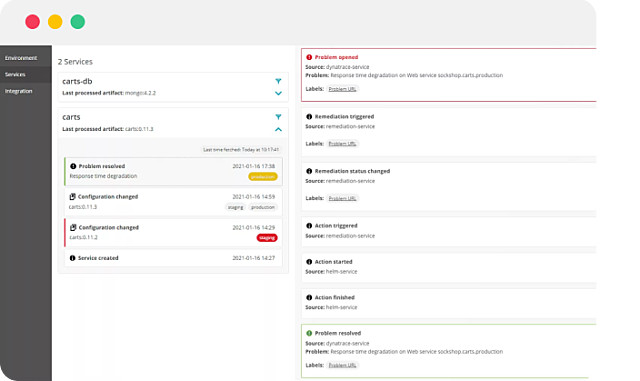Filter by the carts service
640x381 pixels.
pyautogui.click(x=278, y=117)
